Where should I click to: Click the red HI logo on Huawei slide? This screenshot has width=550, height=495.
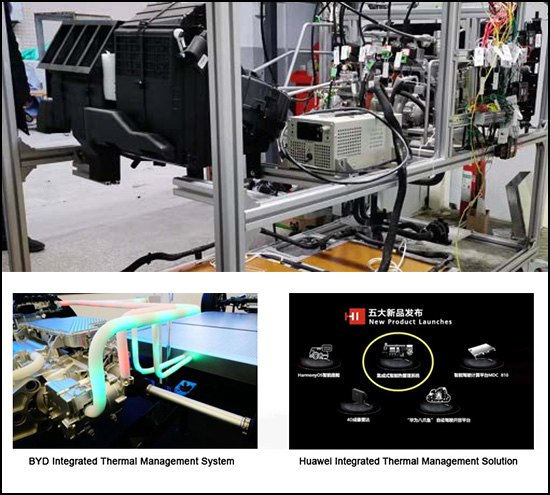(x=355, y=316)
